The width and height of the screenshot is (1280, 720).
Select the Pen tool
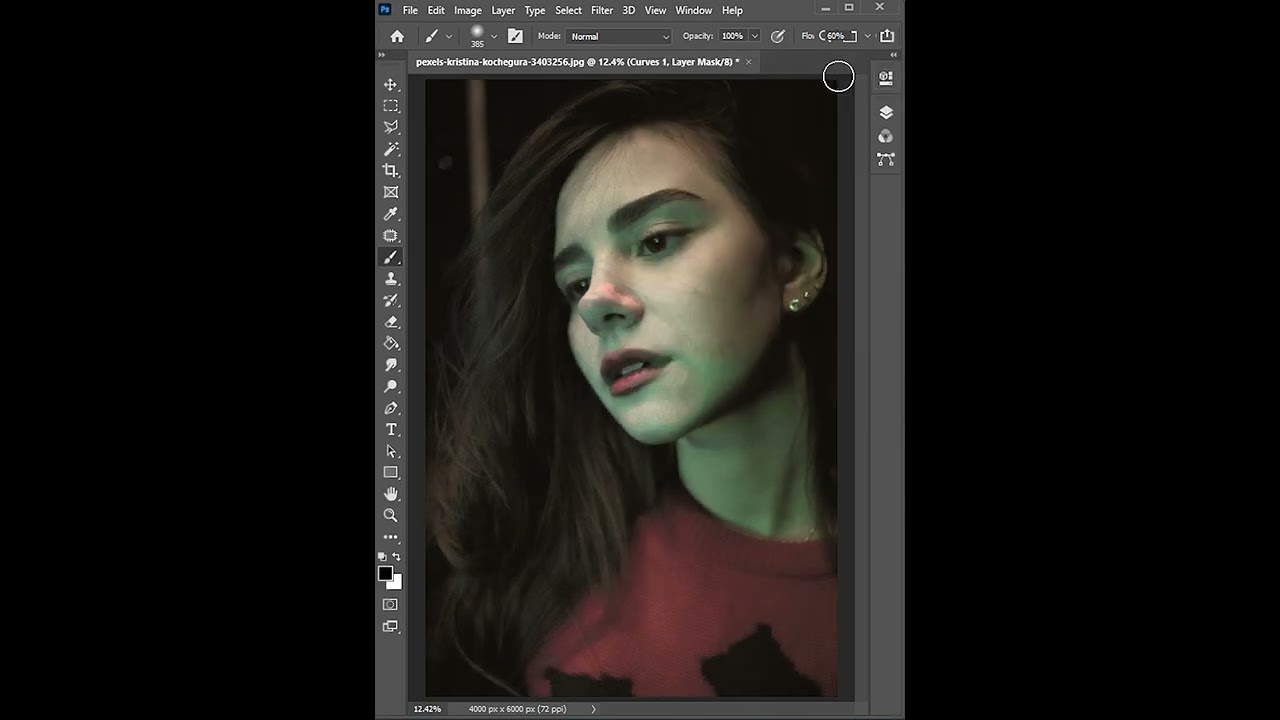(391, 408)
